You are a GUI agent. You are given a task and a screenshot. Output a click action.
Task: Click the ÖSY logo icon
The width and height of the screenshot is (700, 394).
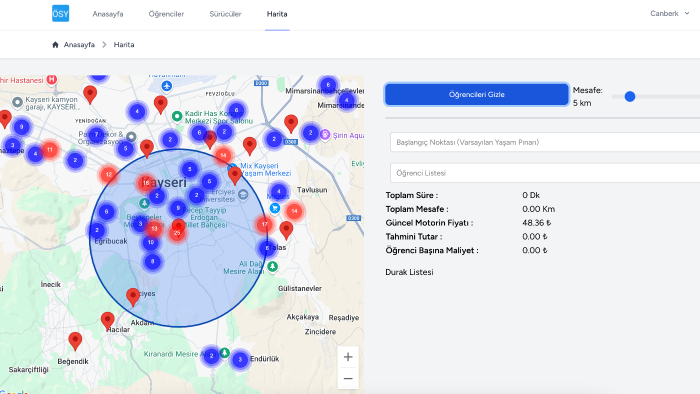[60, 13]
